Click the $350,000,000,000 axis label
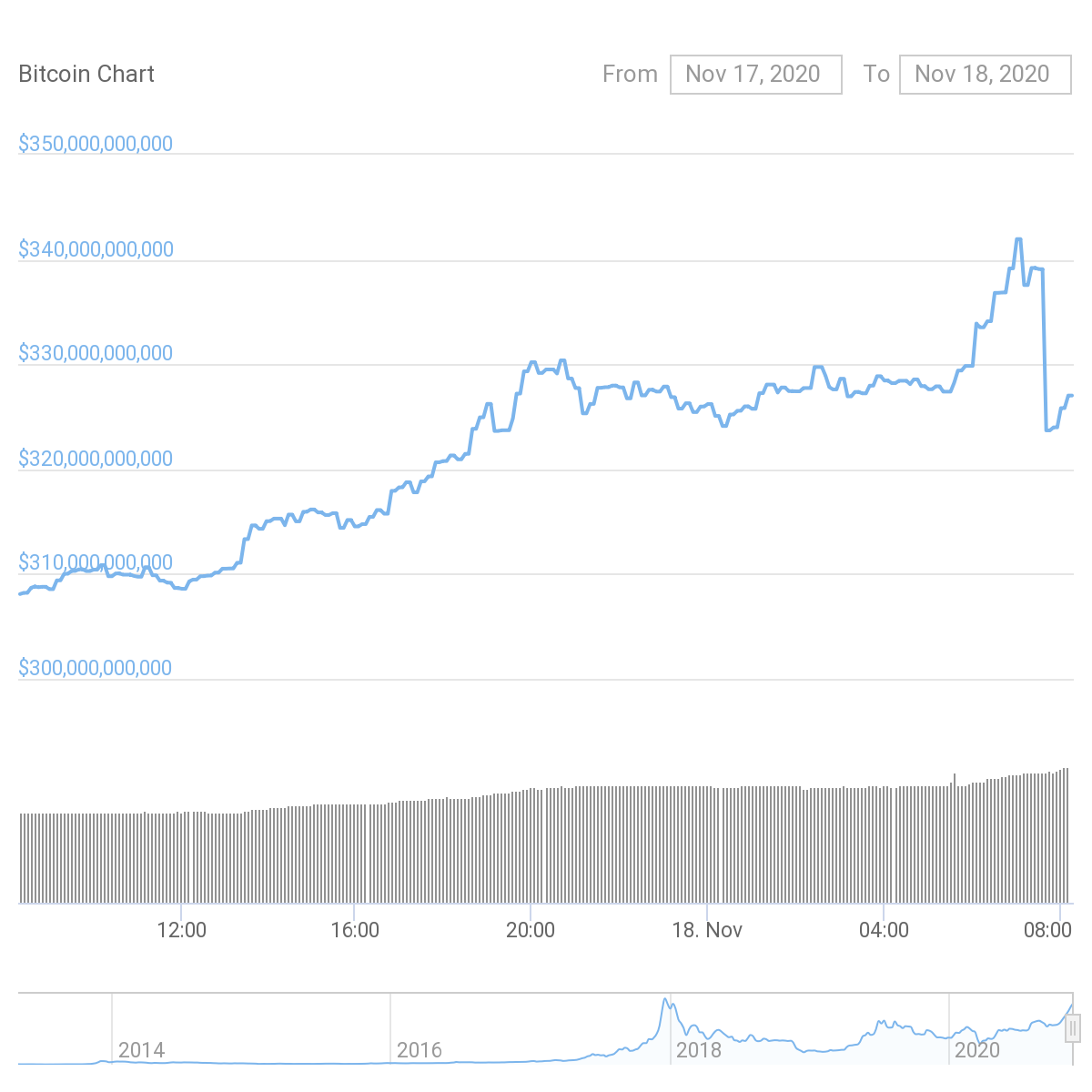Screen dimensions: 1092x1092 click(x=96, y=144)
